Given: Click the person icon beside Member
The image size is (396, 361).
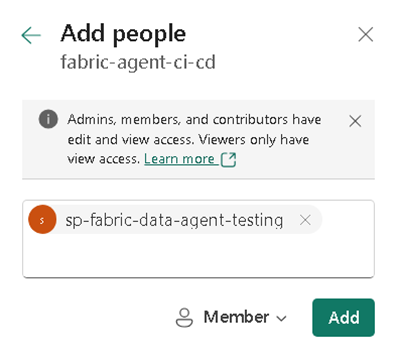Looking at the screenshot, I should pos(184,317).
